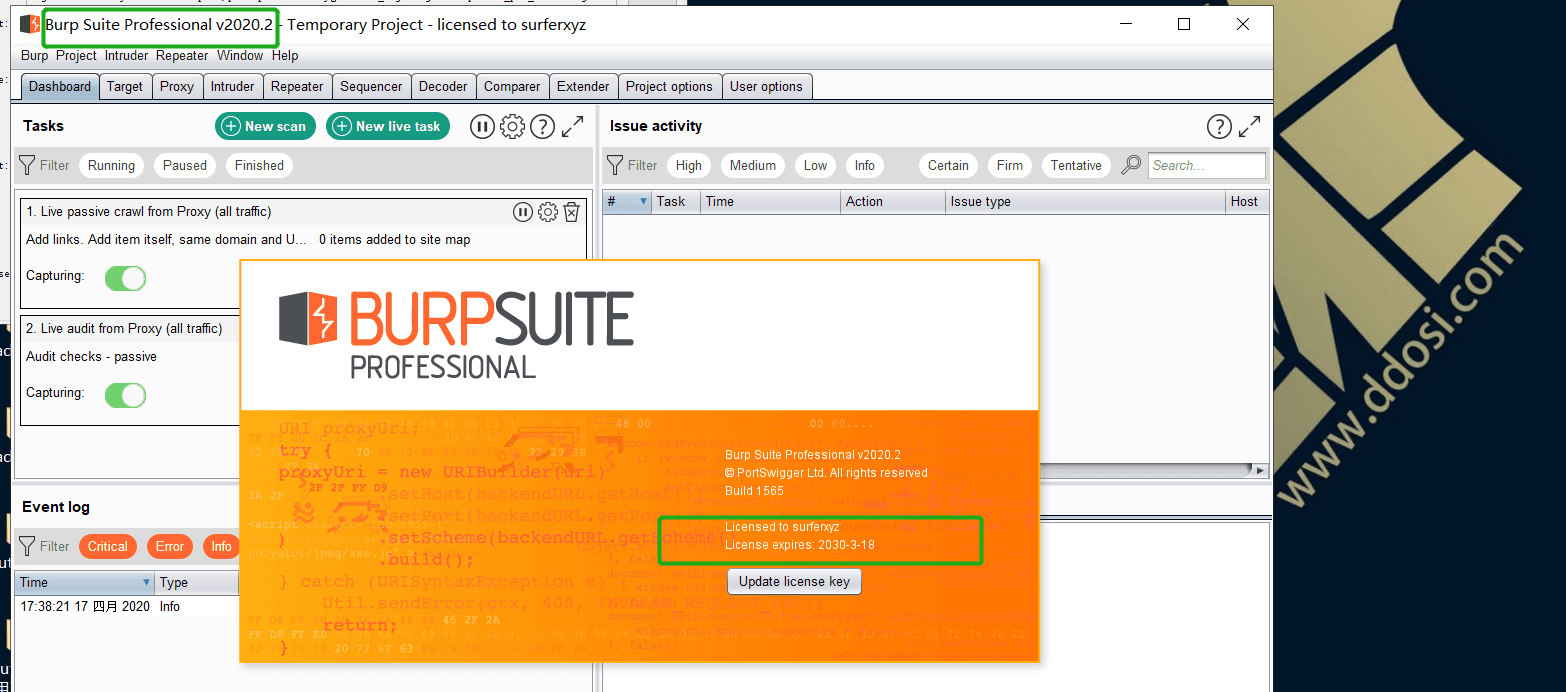Image resolution: width=1566 pixels, height=692 pixels.
Task: Toggle the Certain confidence filter
Action: click(x=948, y=165)
